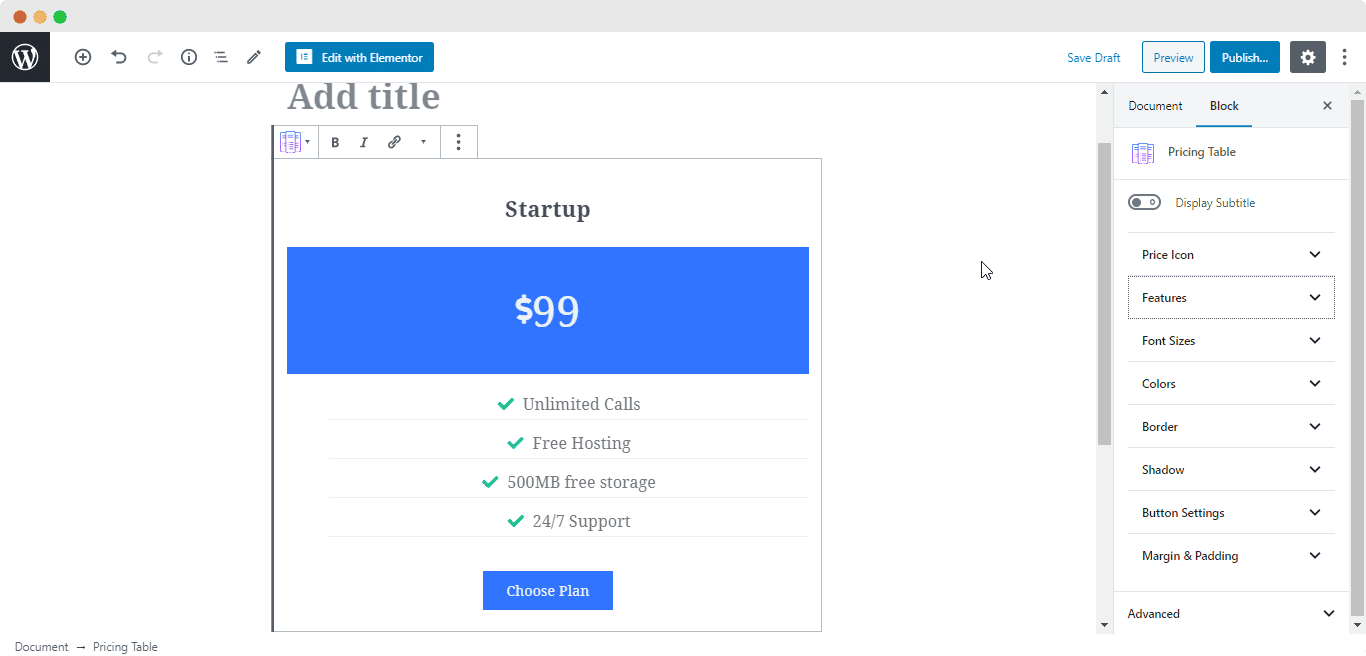The image size is (1366, 656).
Task: Switch to the Document tab
Action: pos(1155,105)
